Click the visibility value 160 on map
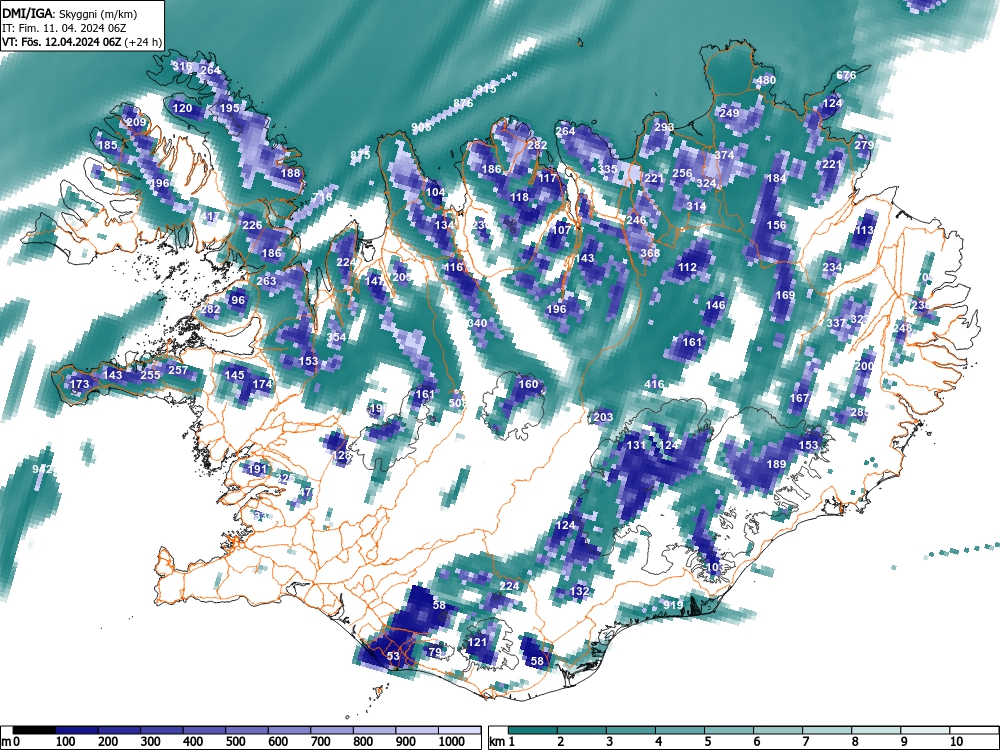 [528, 384]
